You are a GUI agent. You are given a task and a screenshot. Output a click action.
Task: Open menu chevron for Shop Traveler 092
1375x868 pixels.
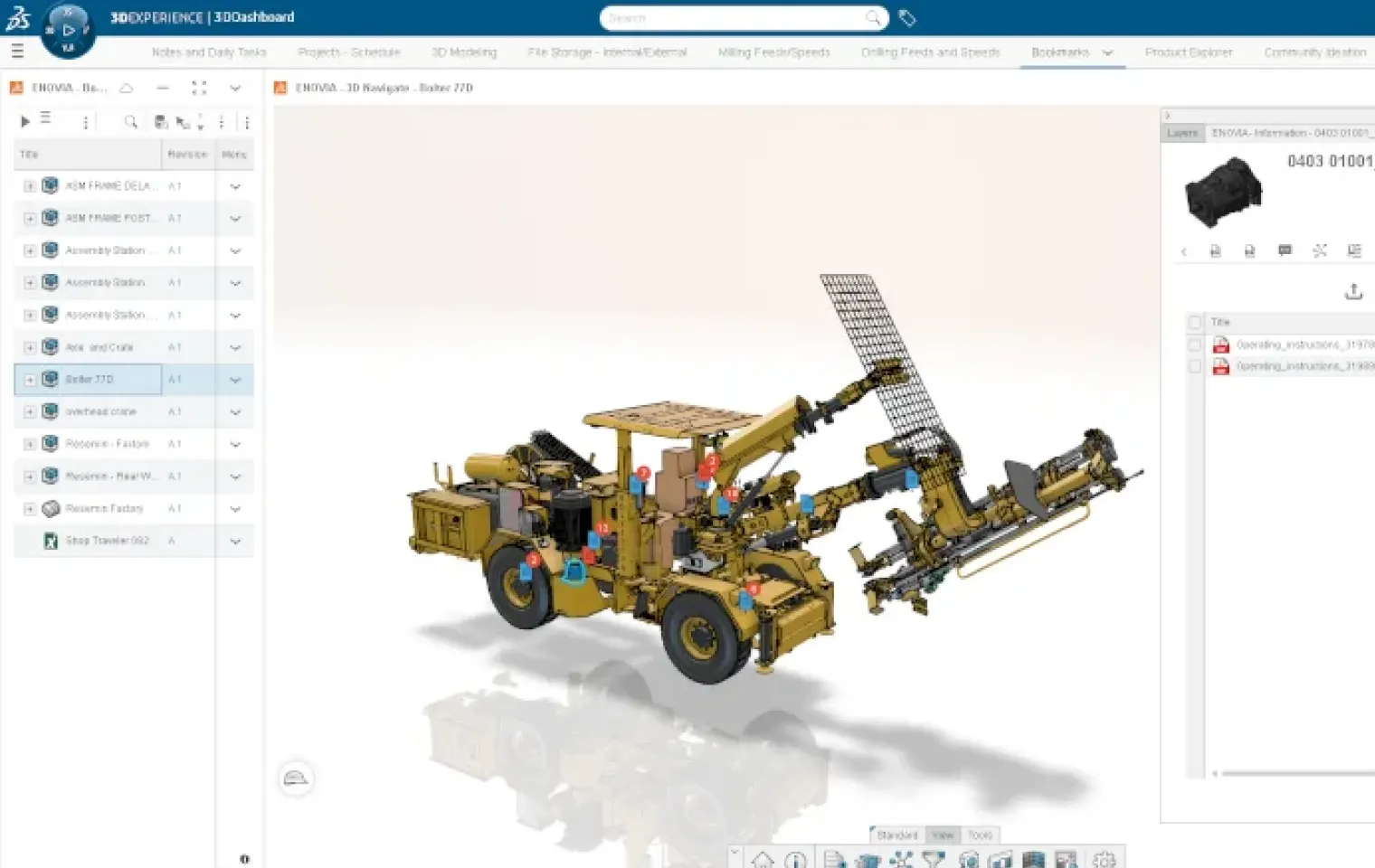point(235,542)
